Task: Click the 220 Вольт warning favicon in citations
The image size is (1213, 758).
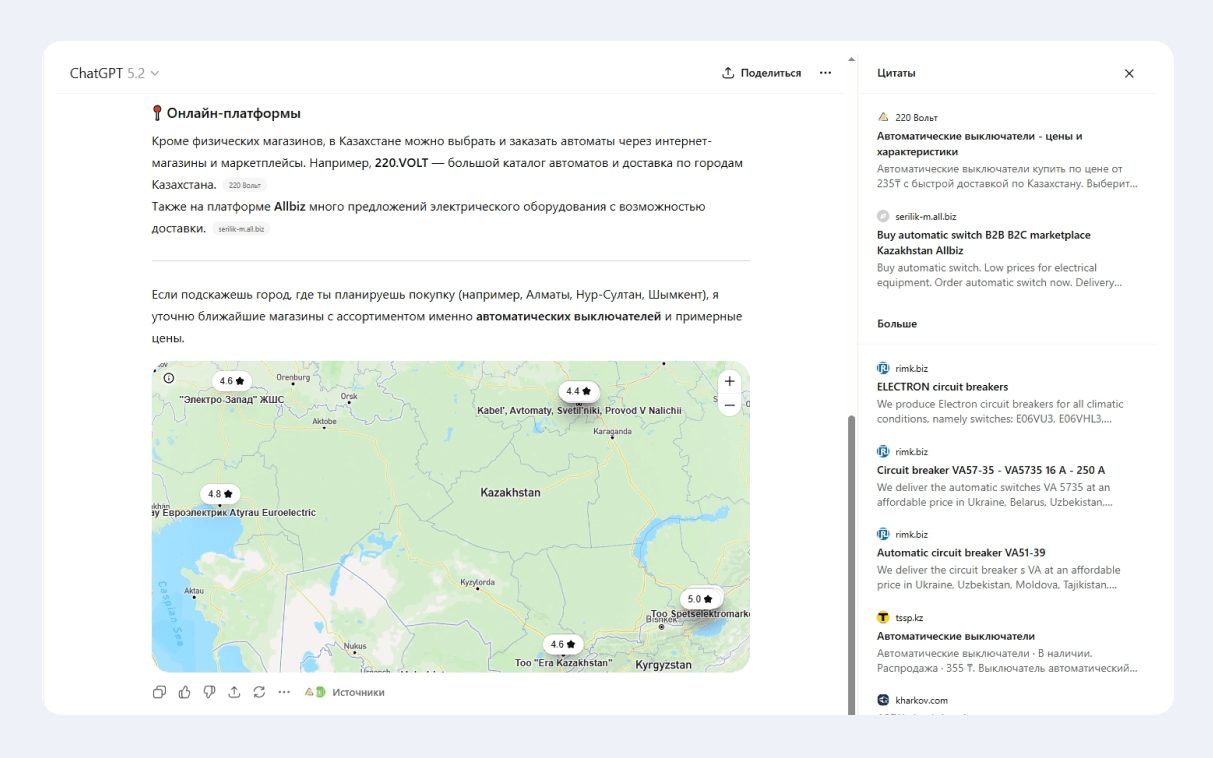Action: coord(883,117)
